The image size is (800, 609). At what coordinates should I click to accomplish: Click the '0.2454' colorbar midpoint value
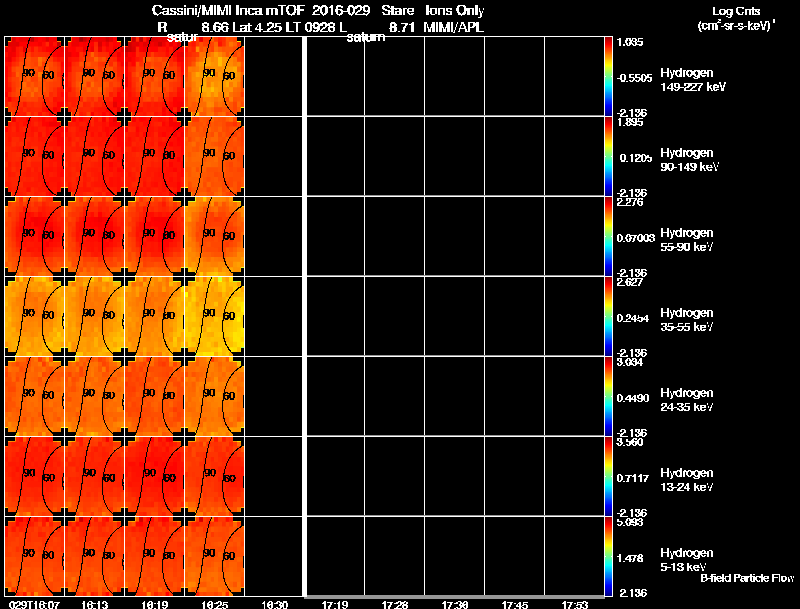click(633, 318)
